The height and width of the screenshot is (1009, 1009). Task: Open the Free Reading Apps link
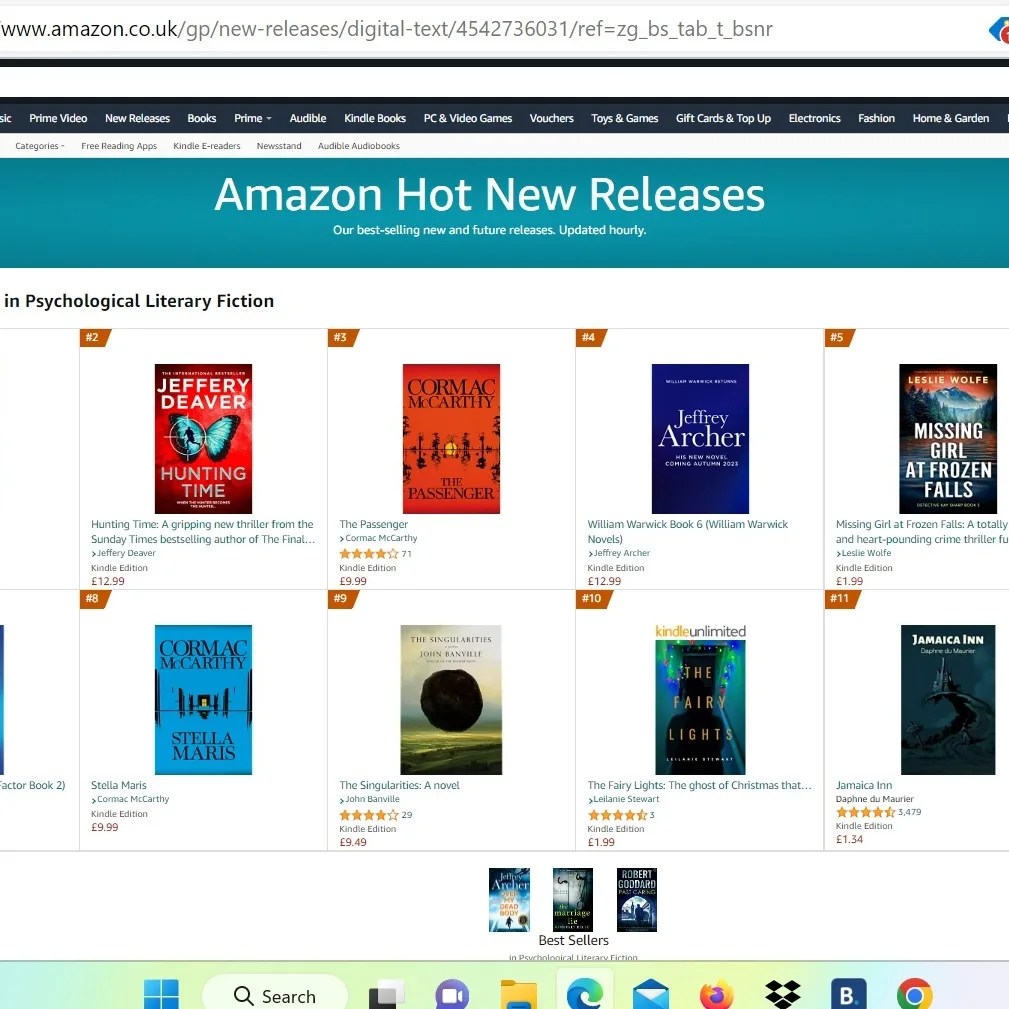click(x=119, y=146)
